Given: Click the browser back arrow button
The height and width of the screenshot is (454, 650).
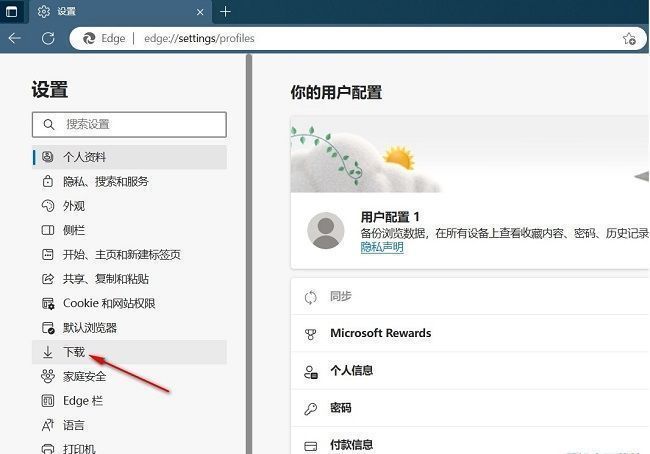Looking at the screenshot, I should (x=15, y=39).
